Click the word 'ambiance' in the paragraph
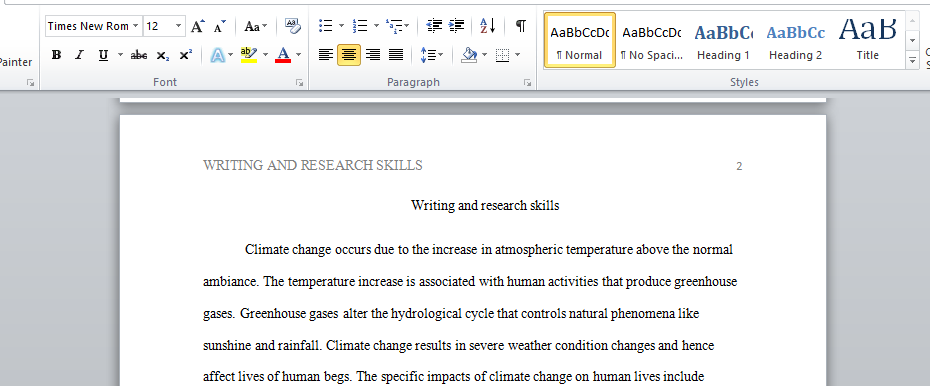This screenshot has height=386, width=930. click(x=230, y=282)
